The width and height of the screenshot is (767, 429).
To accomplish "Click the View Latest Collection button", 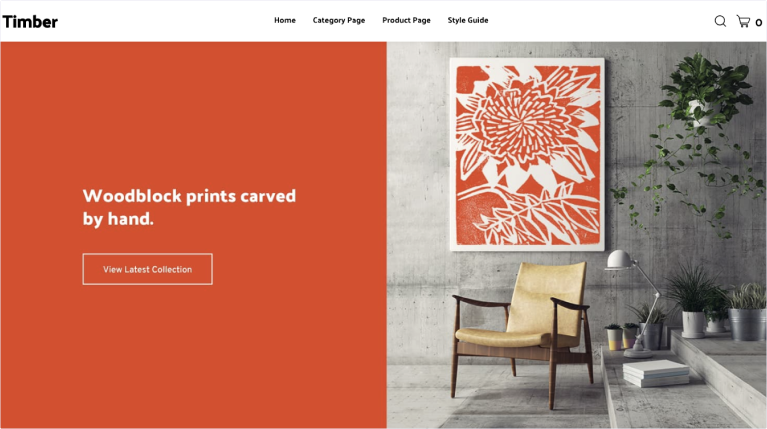I will 147,269.
